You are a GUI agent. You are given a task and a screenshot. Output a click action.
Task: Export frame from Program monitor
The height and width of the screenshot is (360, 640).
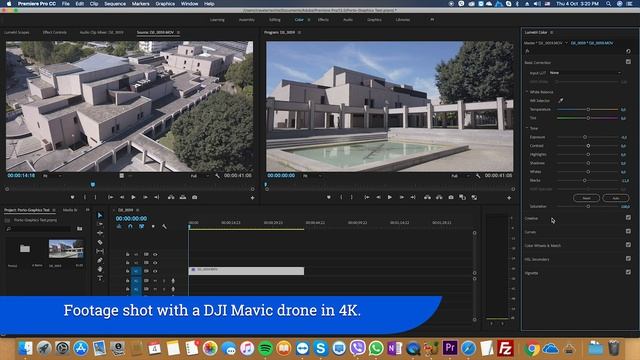(451, 197)
